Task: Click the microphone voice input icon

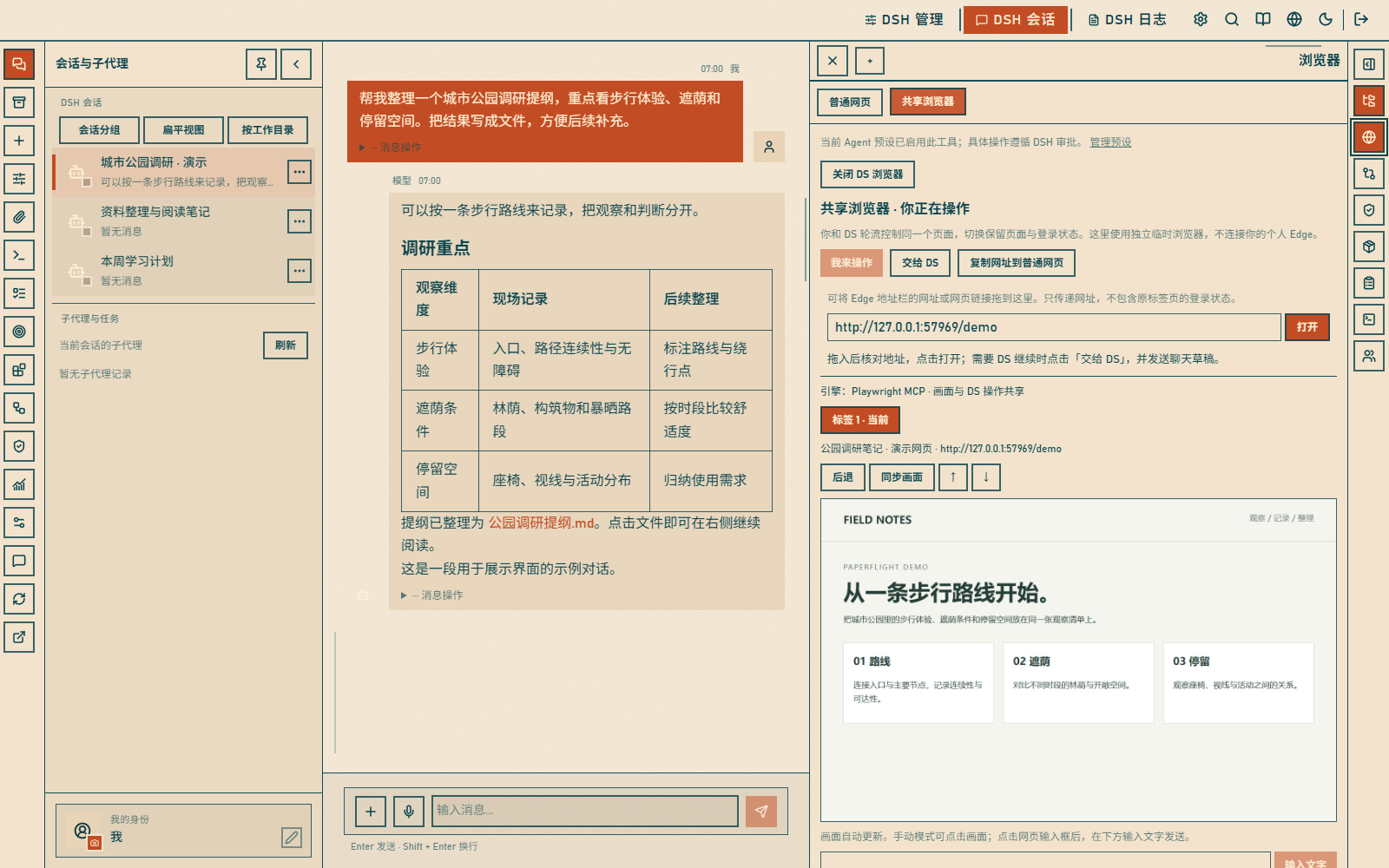Action: tap(409, 812)
